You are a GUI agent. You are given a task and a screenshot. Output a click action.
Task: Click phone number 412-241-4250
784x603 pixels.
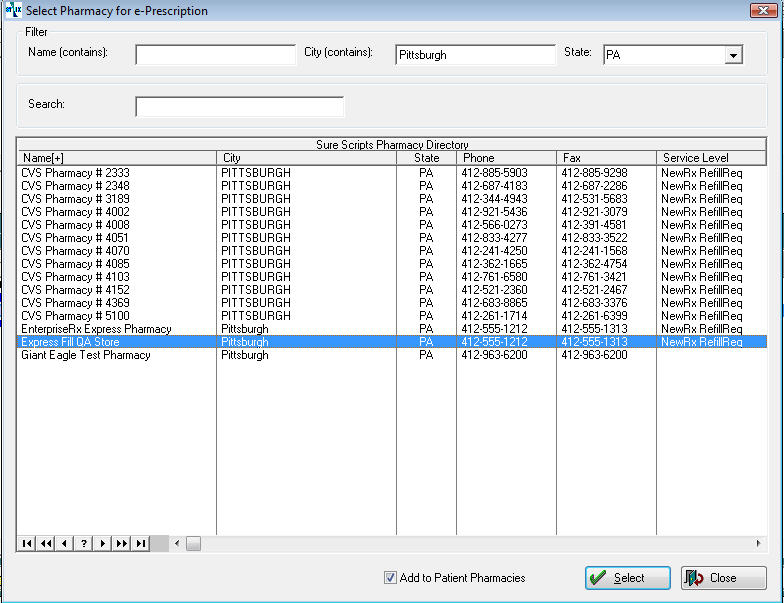click(494, 251)
